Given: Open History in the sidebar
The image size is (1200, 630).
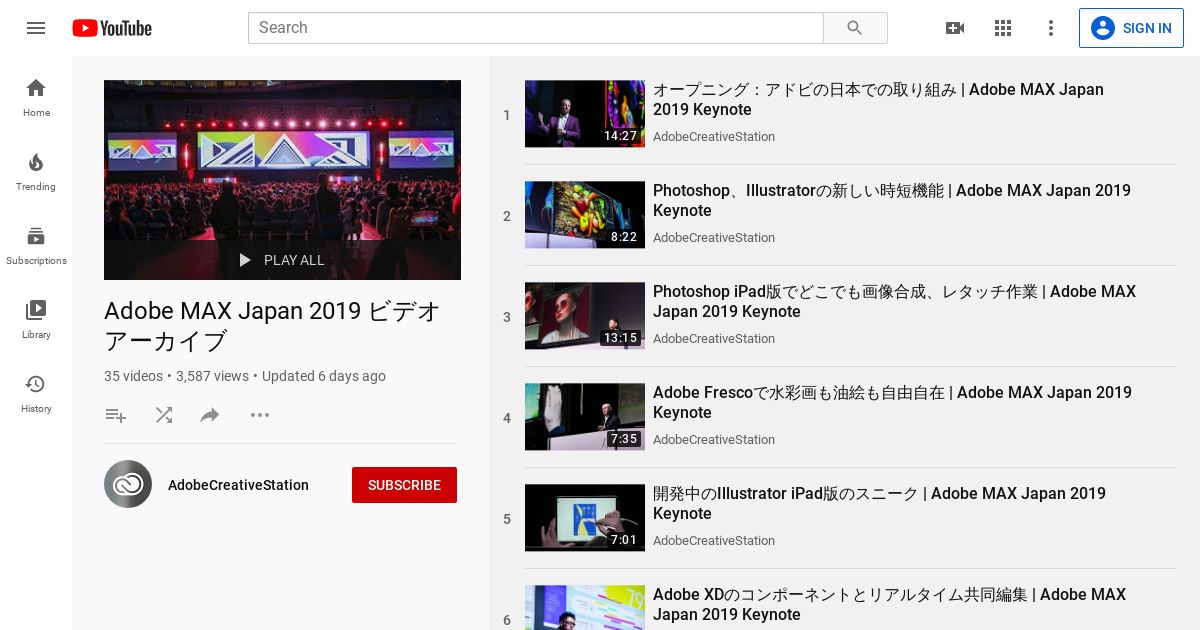Looking at the screenshot, I should coord(36,394).
